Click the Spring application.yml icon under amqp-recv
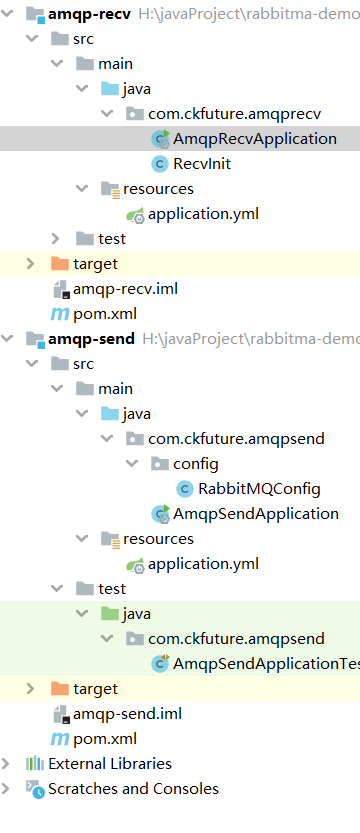360x833 pixels. point(135,214)
